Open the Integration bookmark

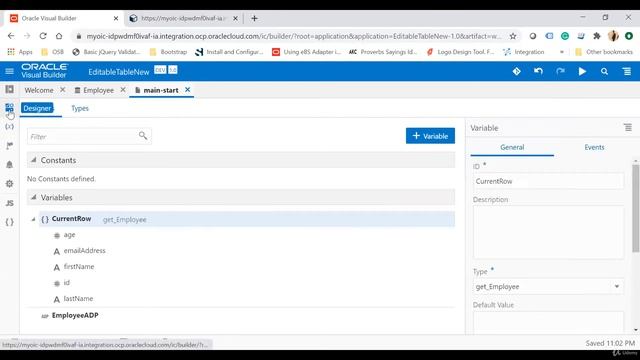524,52
